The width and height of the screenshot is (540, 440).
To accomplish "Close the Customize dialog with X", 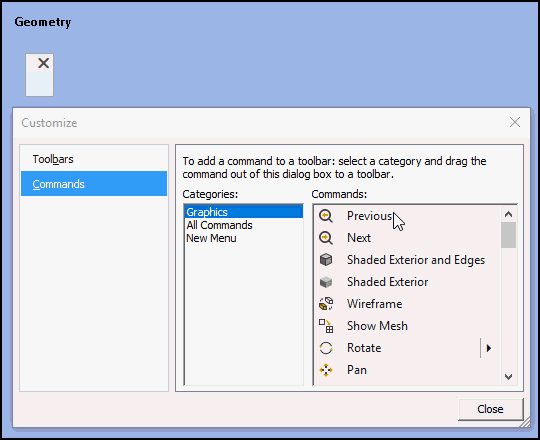I will click(x=515, y=122).
